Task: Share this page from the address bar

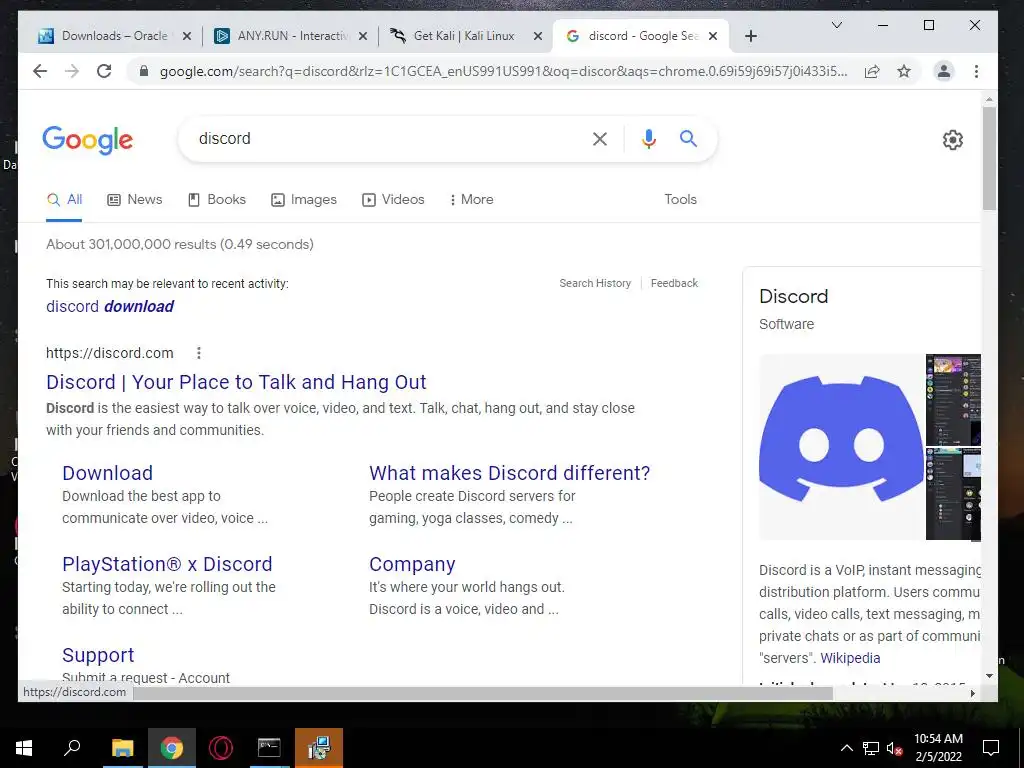Action: click(872, 71)
